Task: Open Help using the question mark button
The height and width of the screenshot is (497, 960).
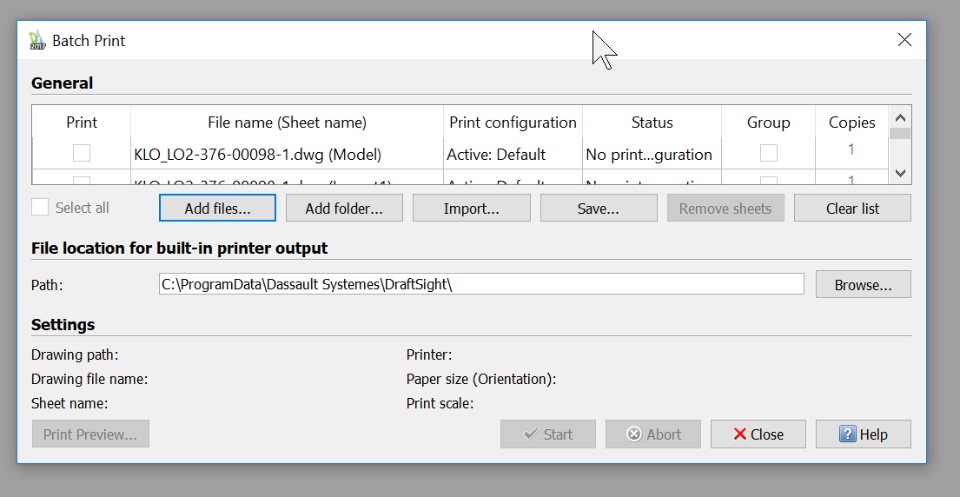Action: 863,434
